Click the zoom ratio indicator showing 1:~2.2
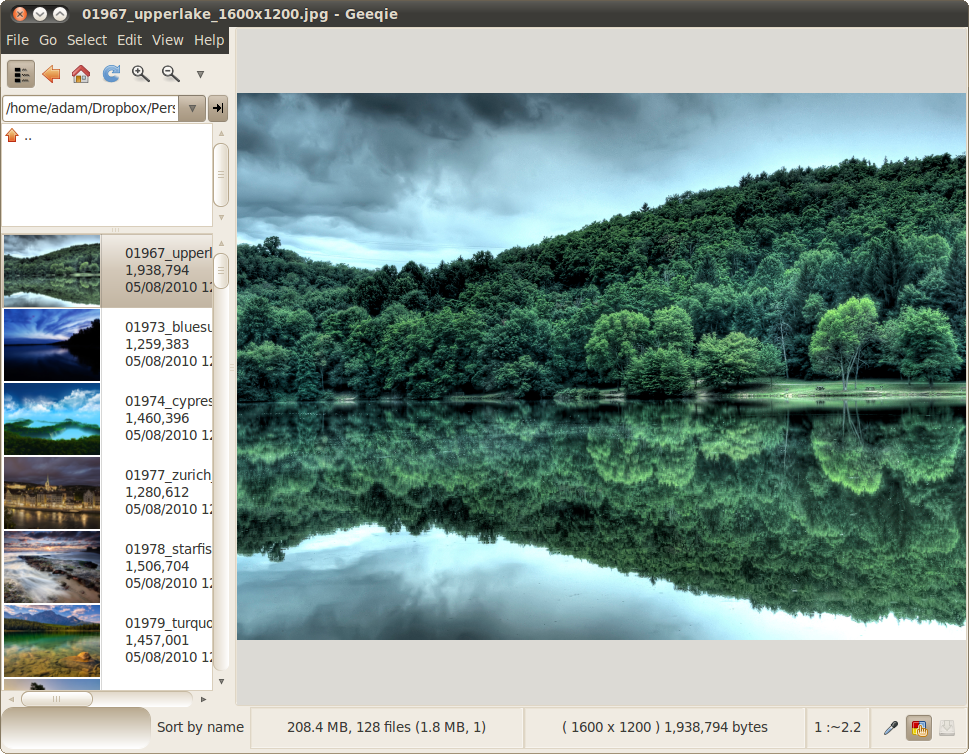Screen dimensions: 969x754 [837, 727]
